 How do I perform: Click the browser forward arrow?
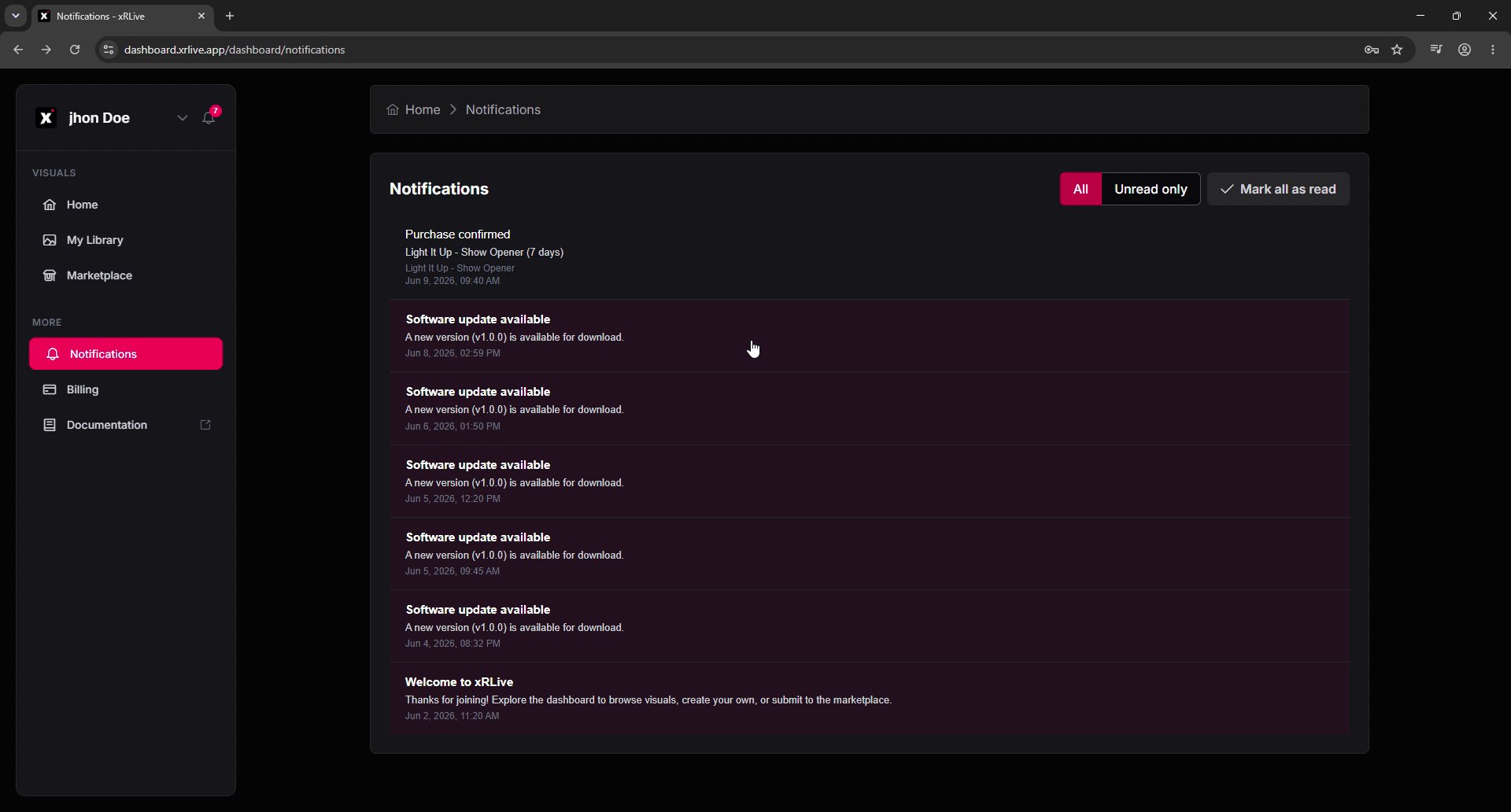[46, 50]
